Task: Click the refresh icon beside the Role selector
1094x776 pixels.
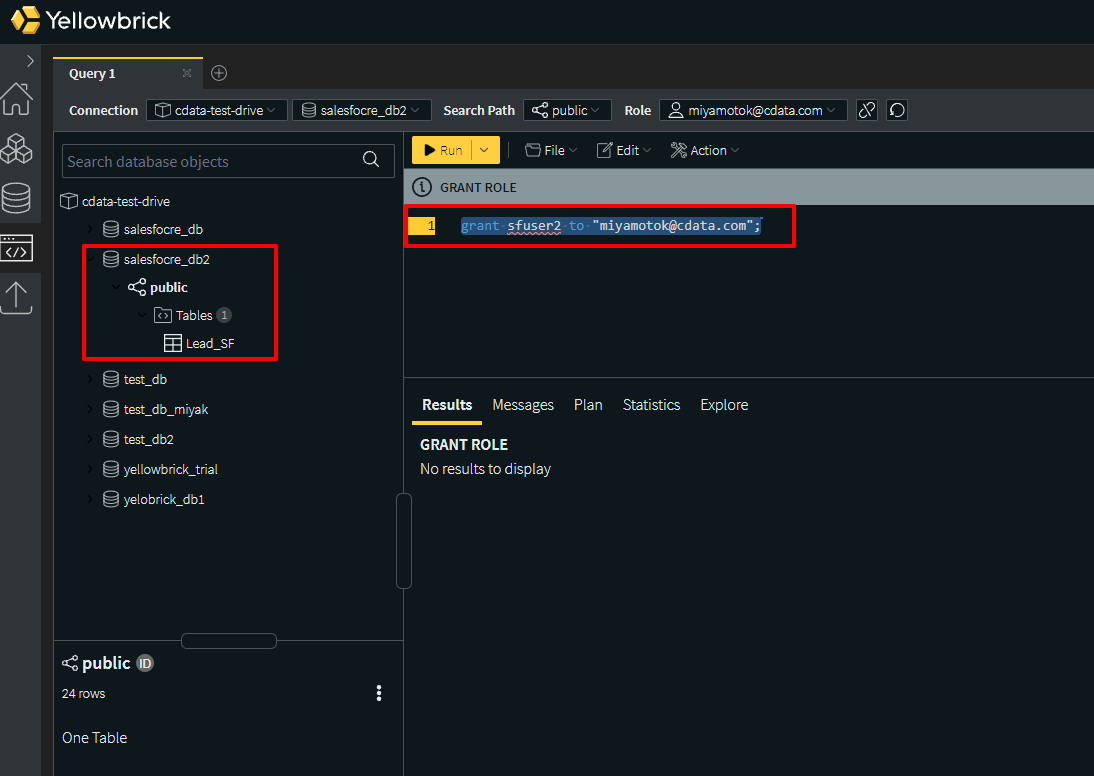Action: click(897, 110)
